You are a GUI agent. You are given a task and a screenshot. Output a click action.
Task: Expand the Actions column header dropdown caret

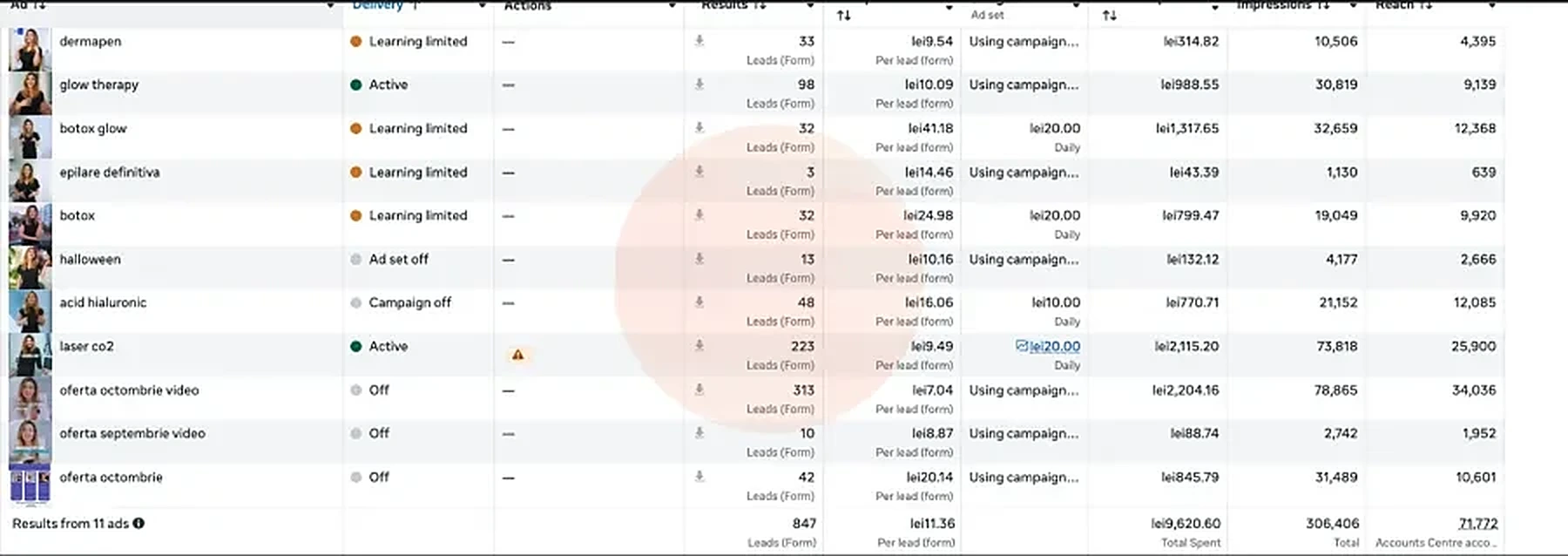pos(672,6)
